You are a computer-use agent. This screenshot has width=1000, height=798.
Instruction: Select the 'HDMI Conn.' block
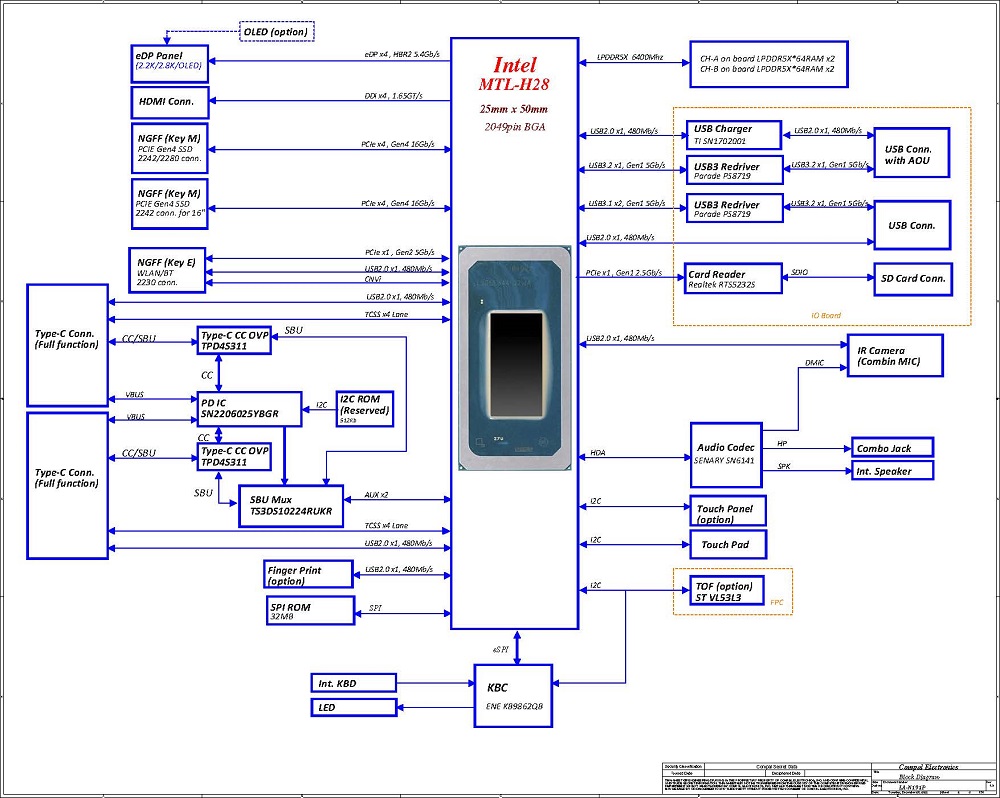[170, 102]
